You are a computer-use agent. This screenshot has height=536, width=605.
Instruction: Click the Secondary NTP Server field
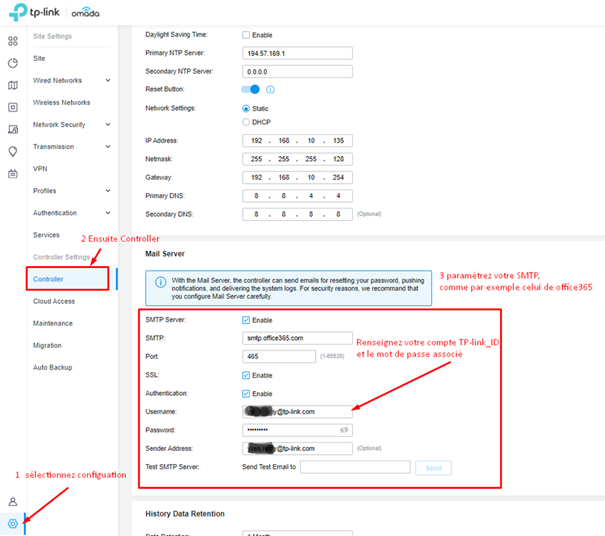point(297,72)
